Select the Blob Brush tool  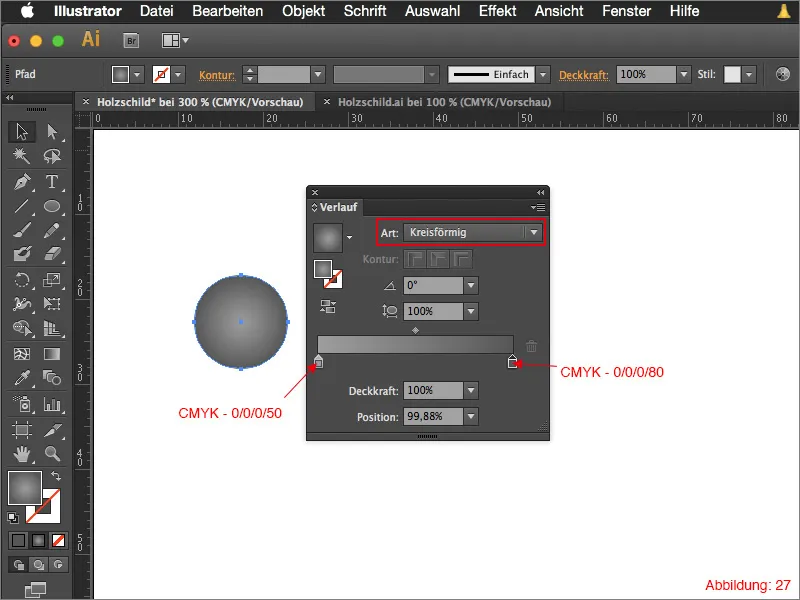[22, 254]
